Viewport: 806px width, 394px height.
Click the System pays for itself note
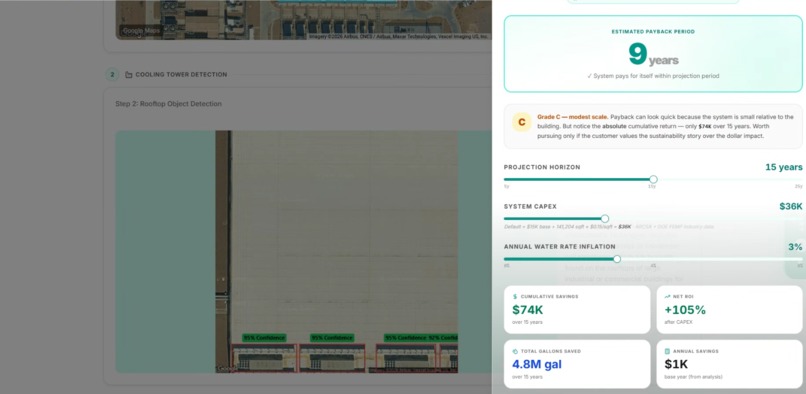653,76
